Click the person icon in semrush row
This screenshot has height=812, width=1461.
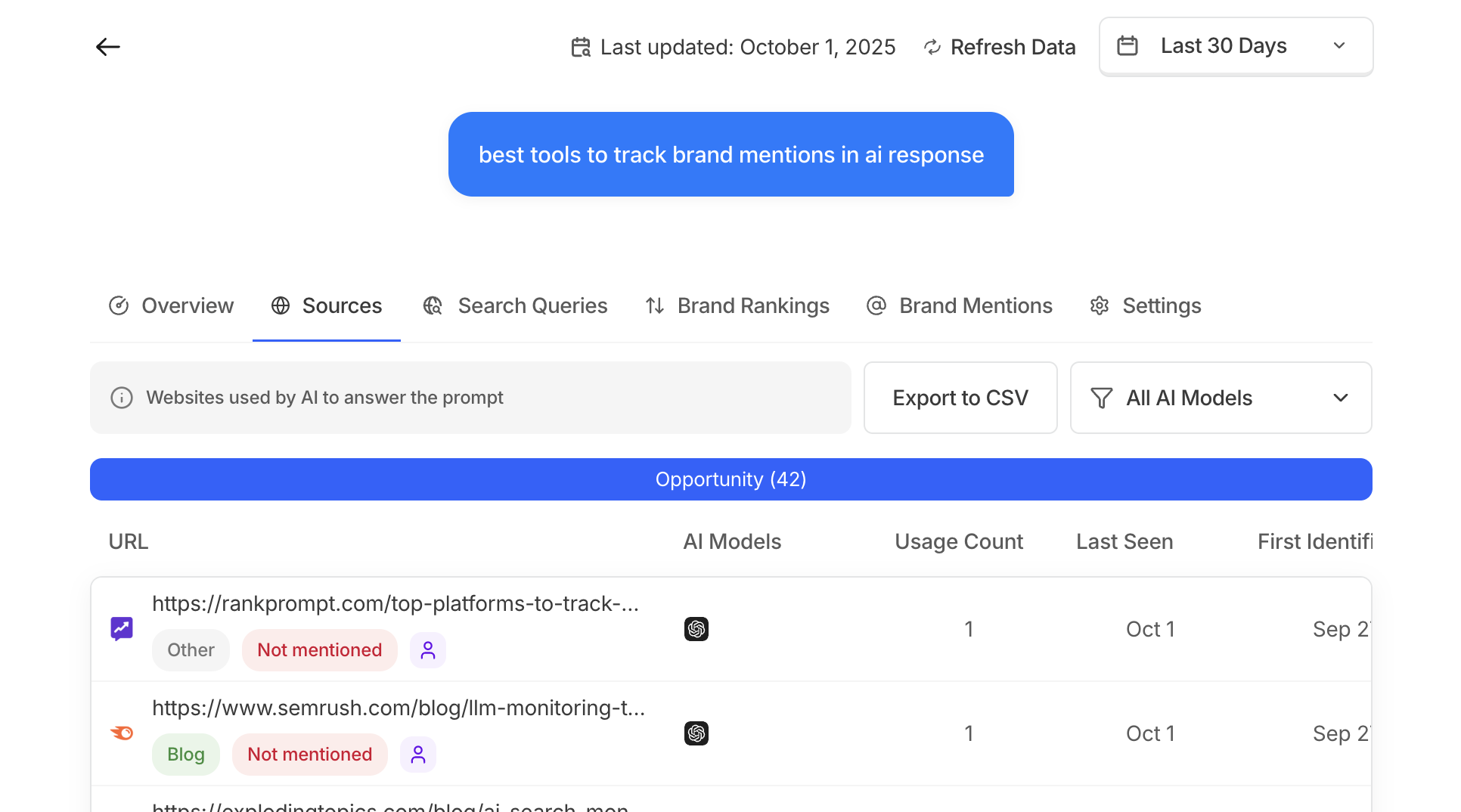[x=418, y=755]
